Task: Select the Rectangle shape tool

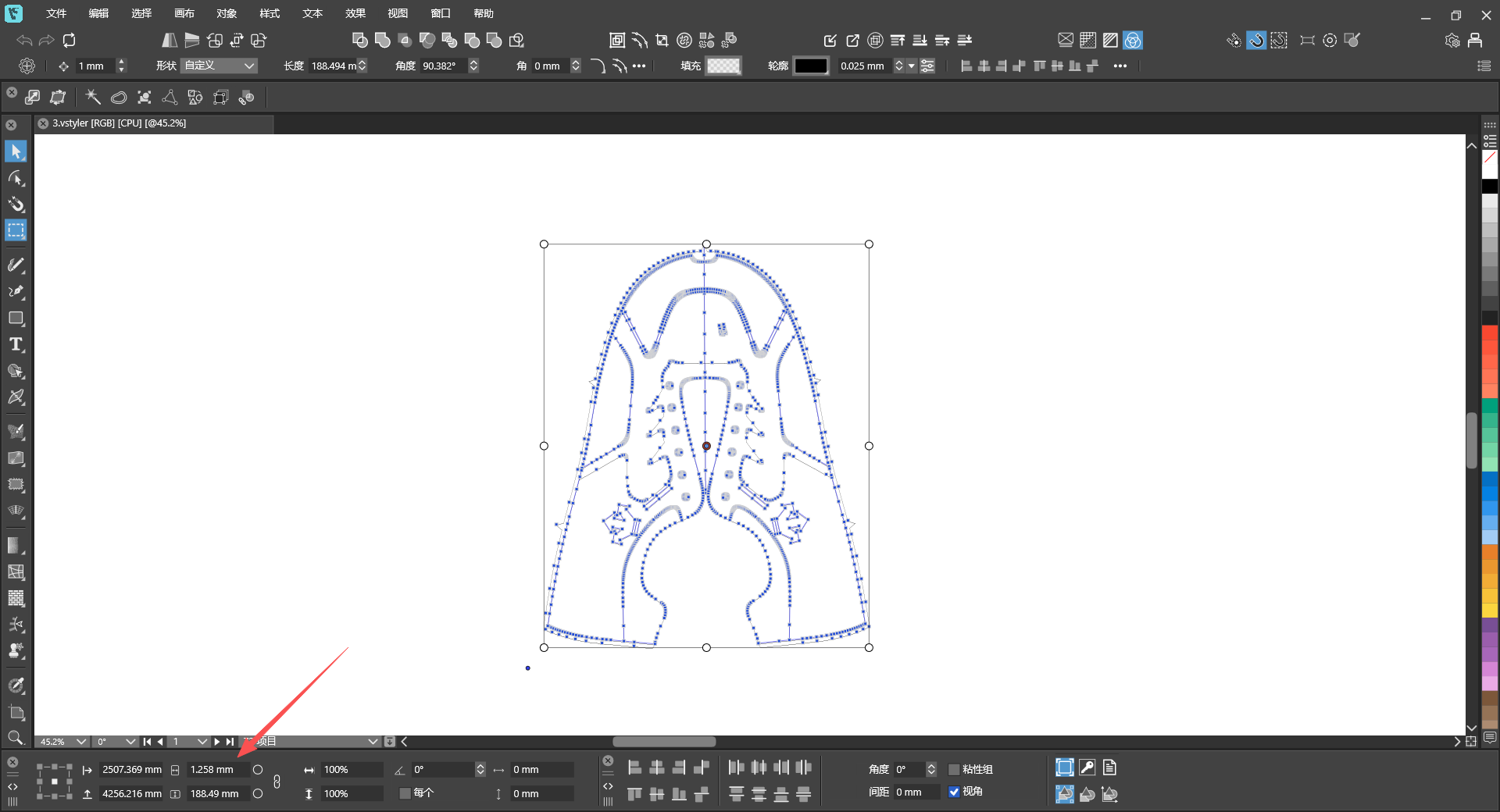Action: (16, 319)
